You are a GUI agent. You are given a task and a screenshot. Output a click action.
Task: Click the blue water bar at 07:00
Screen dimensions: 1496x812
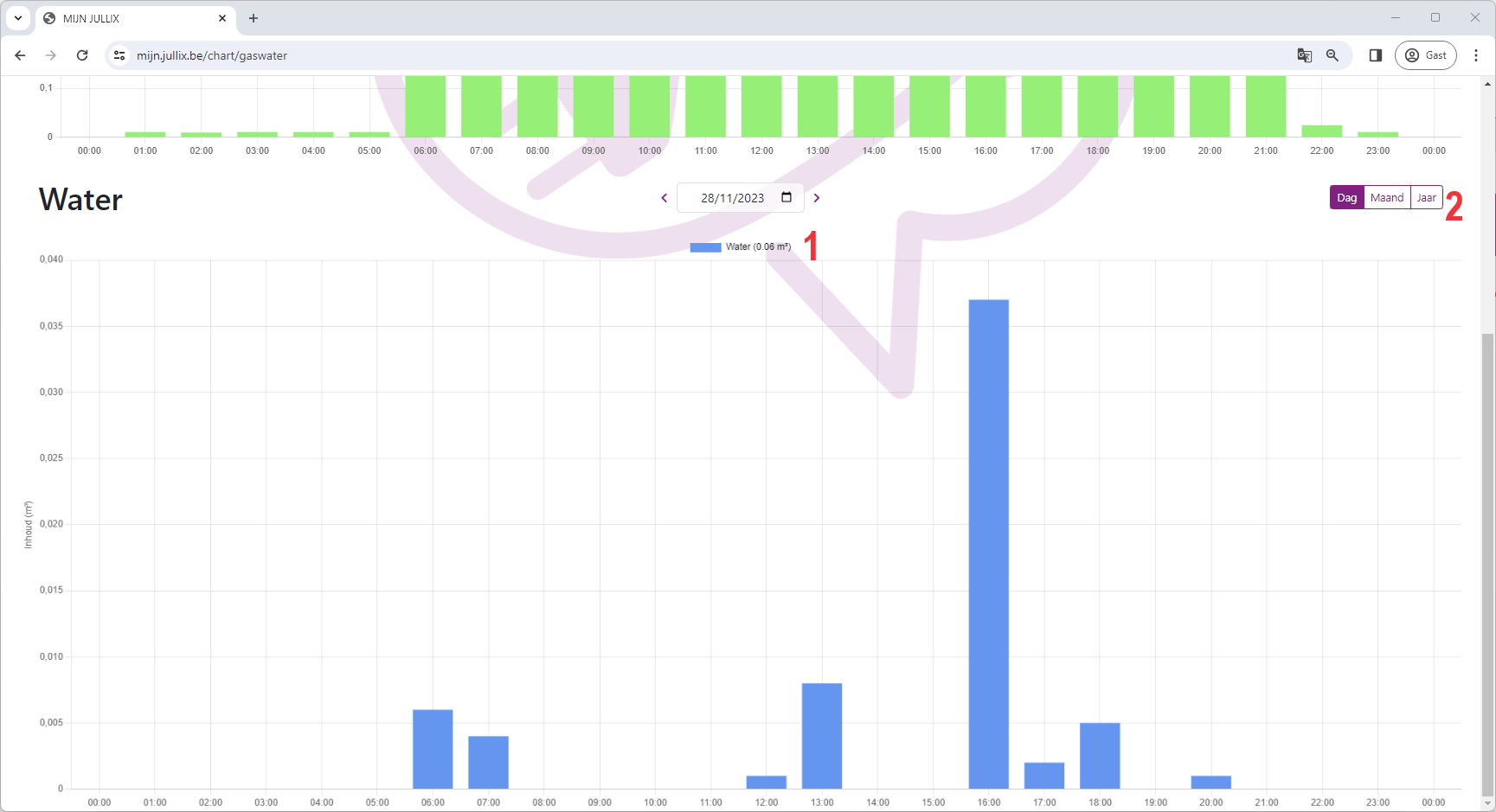pyautogui.click(x=489, y=763)
